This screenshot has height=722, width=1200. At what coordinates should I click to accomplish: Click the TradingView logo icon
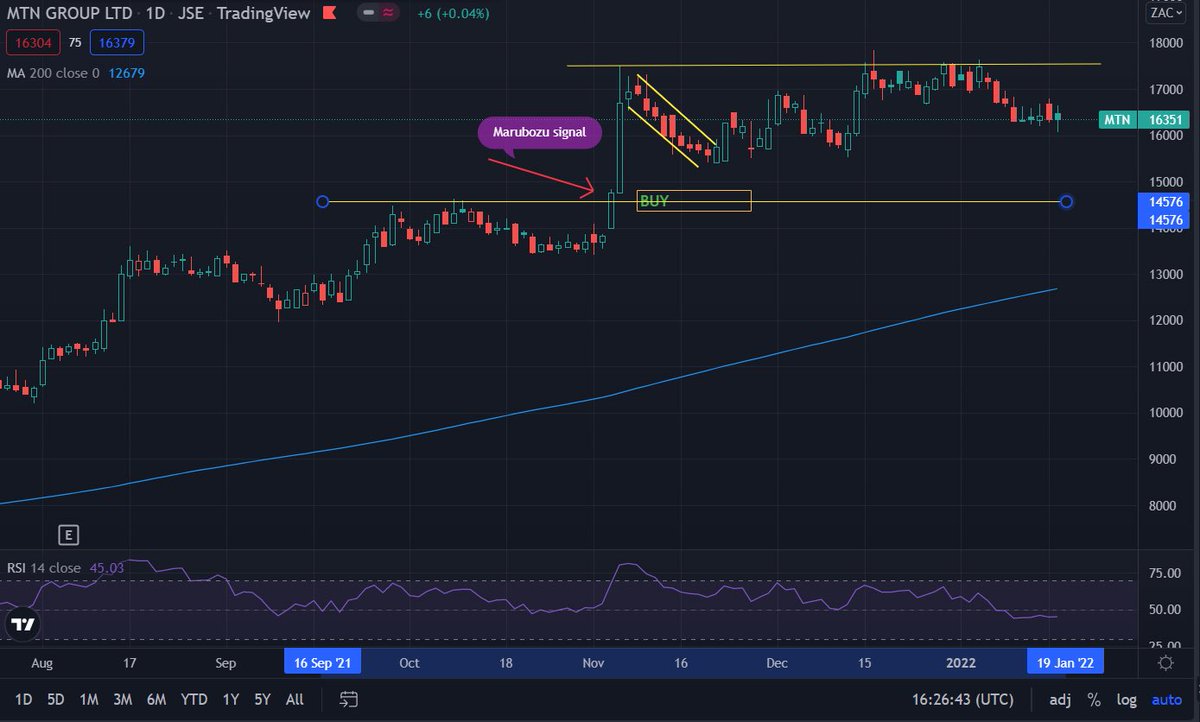(22, 624)
